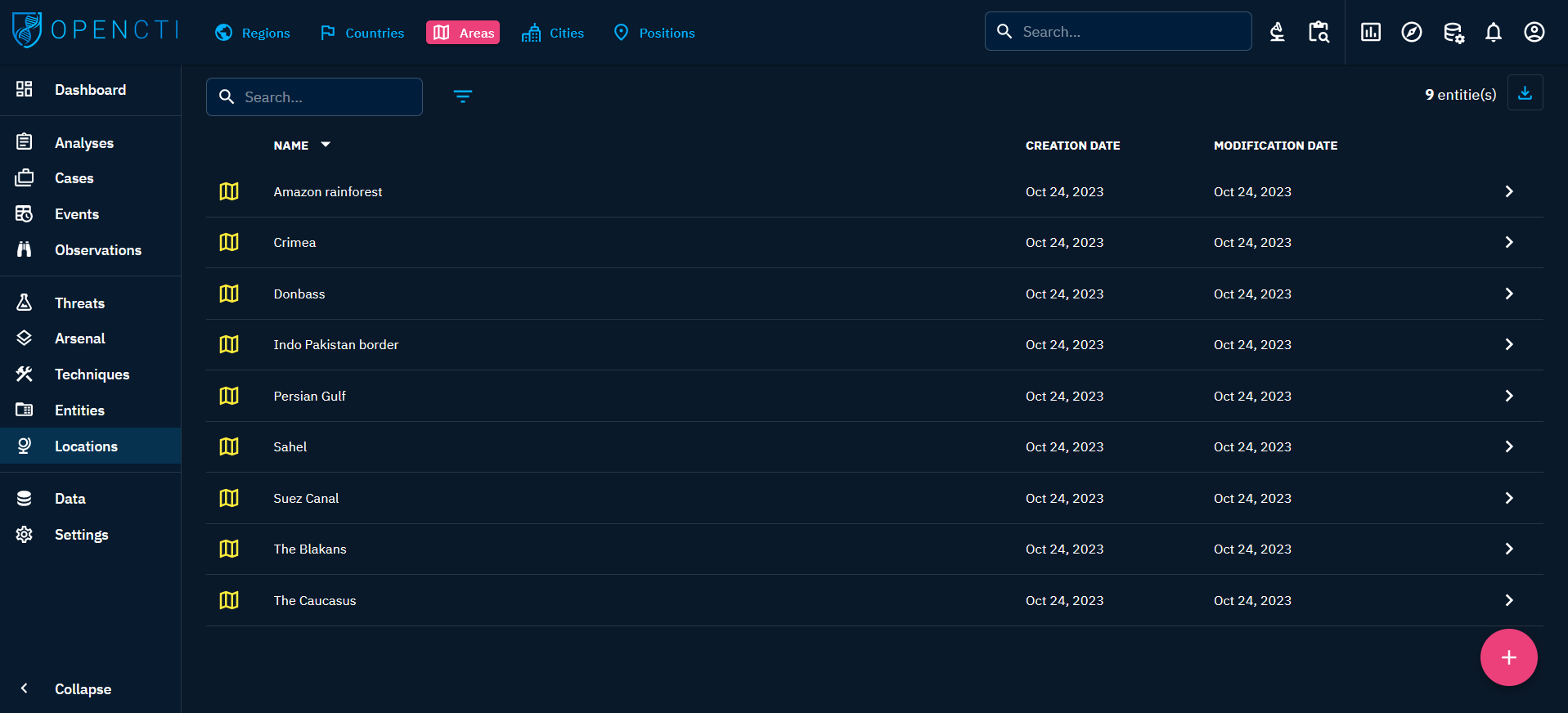Switch to the Countries tab
Image resolution: width=1568 pixels, height=713 pixels.
(x=362, y=33)
